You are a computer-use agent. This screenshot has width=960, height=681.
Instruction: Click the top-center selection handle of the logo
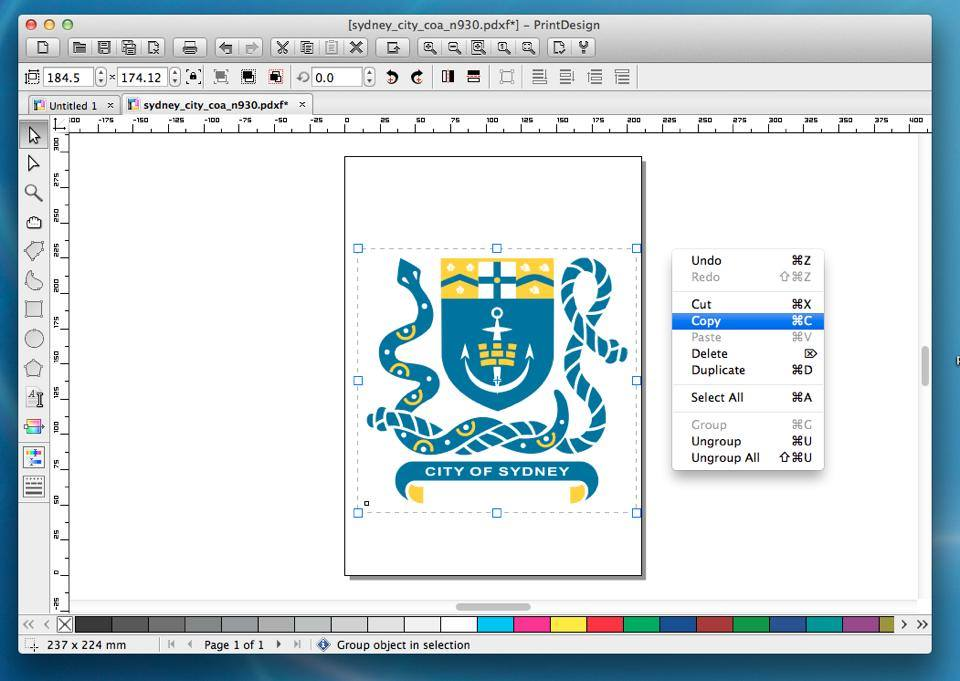[497, 248]
